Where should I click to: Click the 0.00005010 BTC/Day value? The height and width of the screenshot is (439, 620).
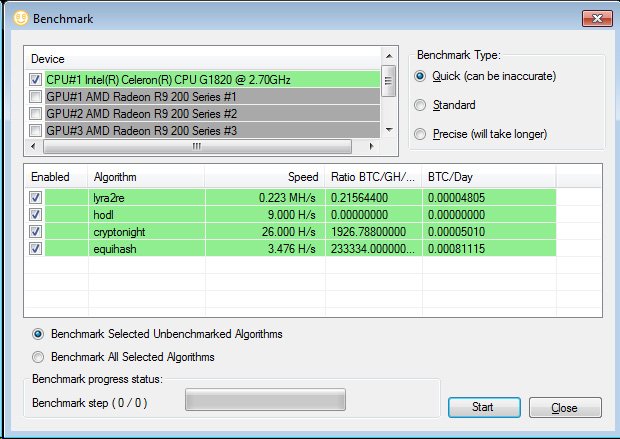coord(456,231)
